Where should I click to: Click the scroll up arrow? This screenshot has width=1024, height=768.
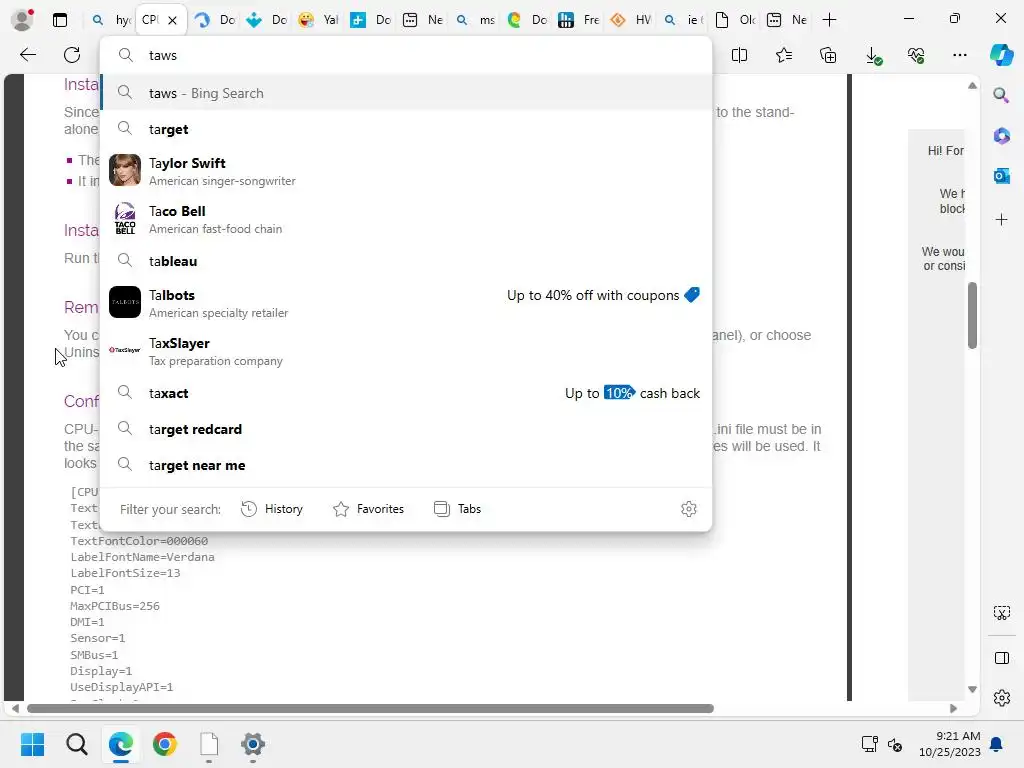[x=972, y=86]
